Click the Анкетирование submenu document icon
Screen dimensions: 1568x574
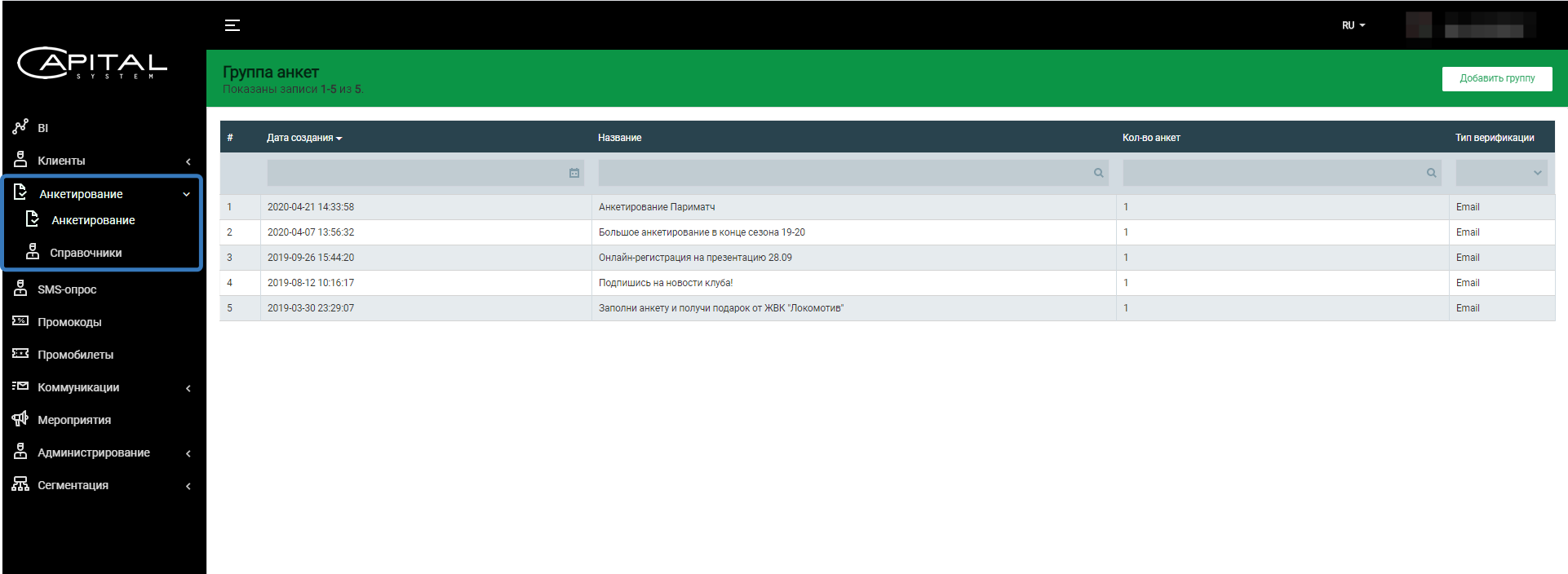(x=33, y=219)
